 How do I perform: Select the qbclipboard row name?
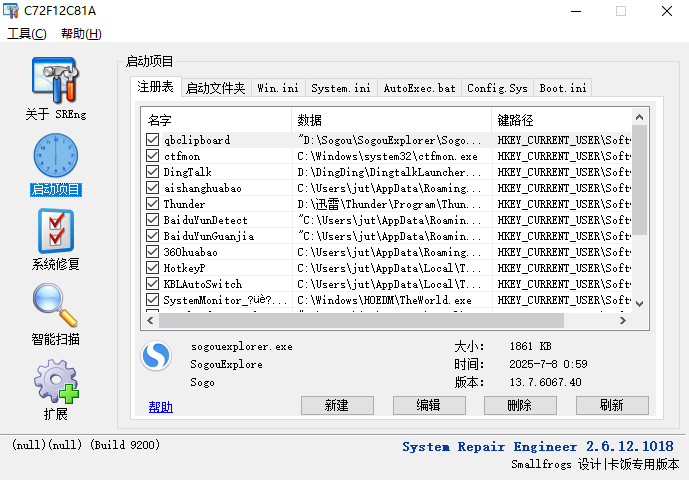pos(197,140)
